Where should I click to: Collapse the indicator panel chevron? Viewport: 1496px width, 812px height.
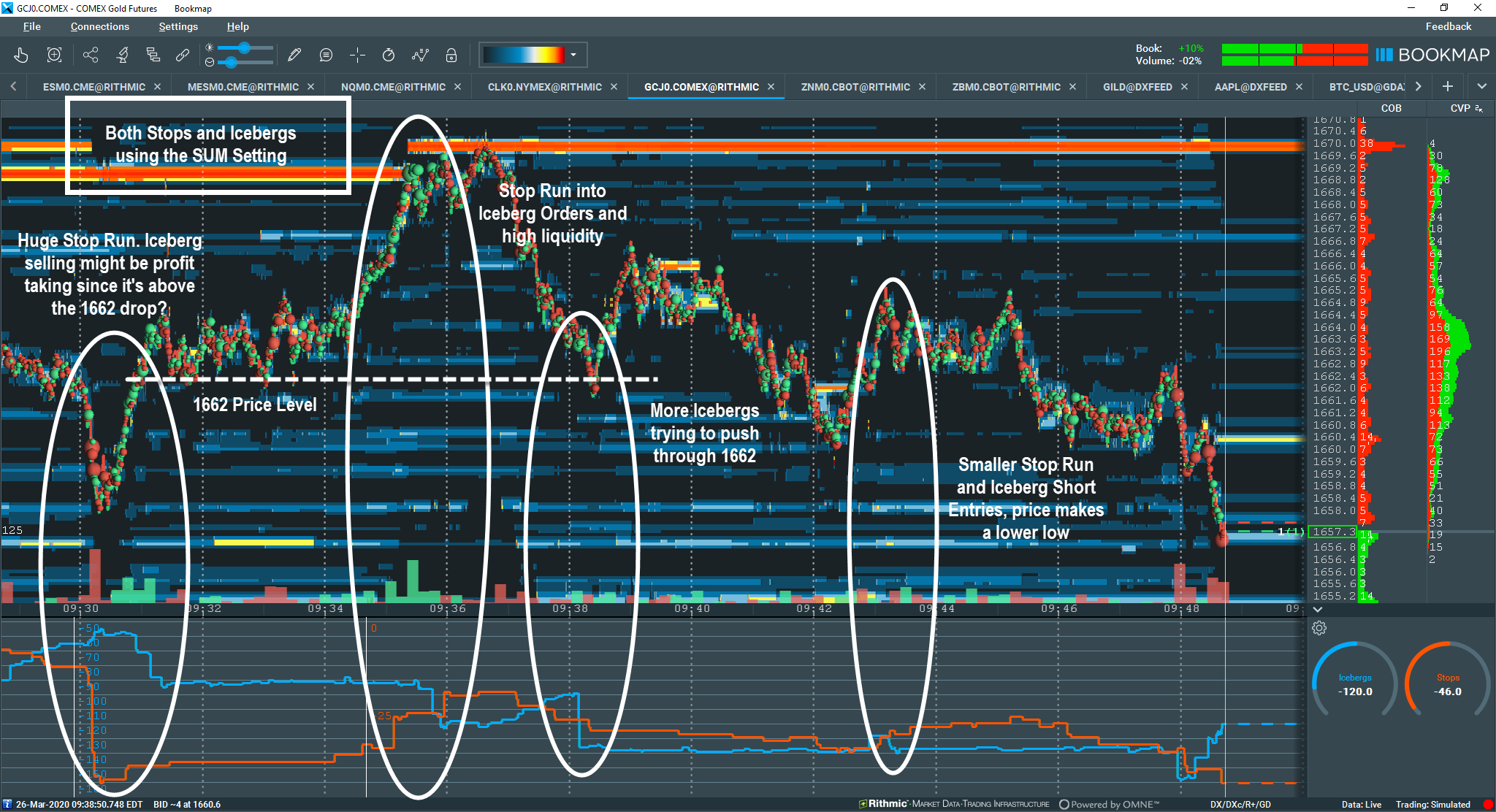(x=1318, y=609)
